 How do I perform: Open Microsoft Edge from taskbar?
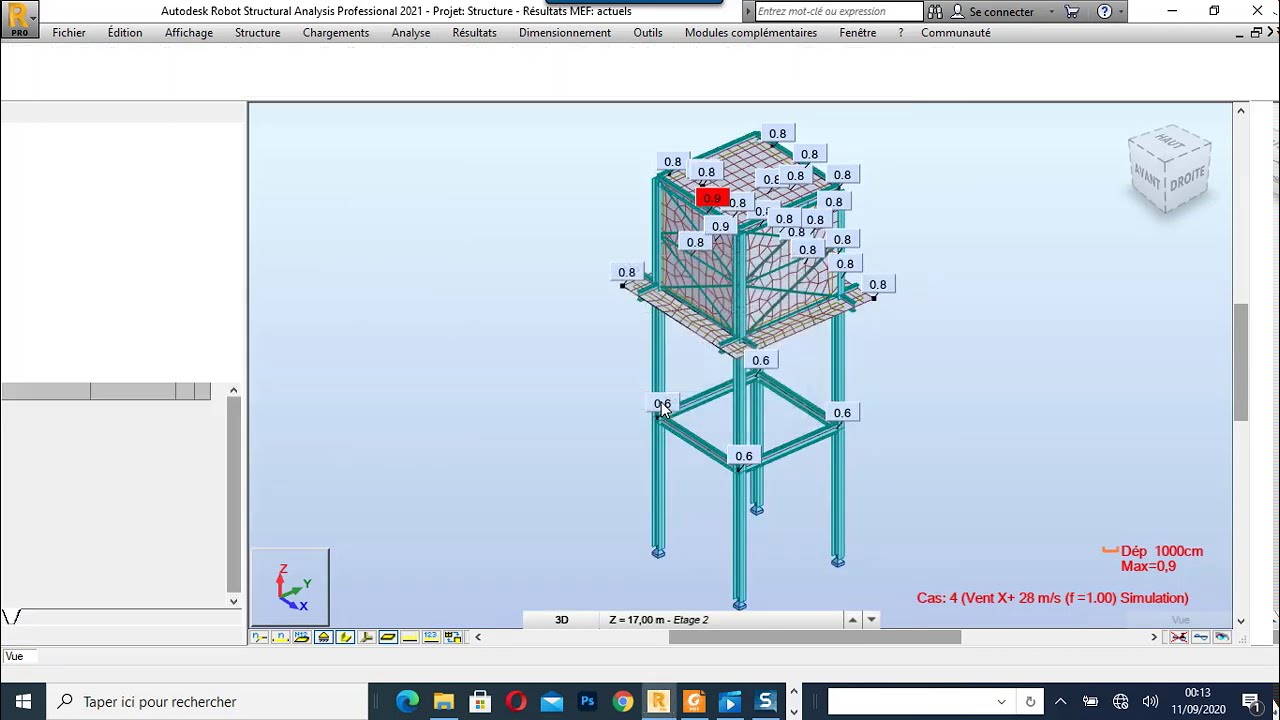[x=407, y=702]
